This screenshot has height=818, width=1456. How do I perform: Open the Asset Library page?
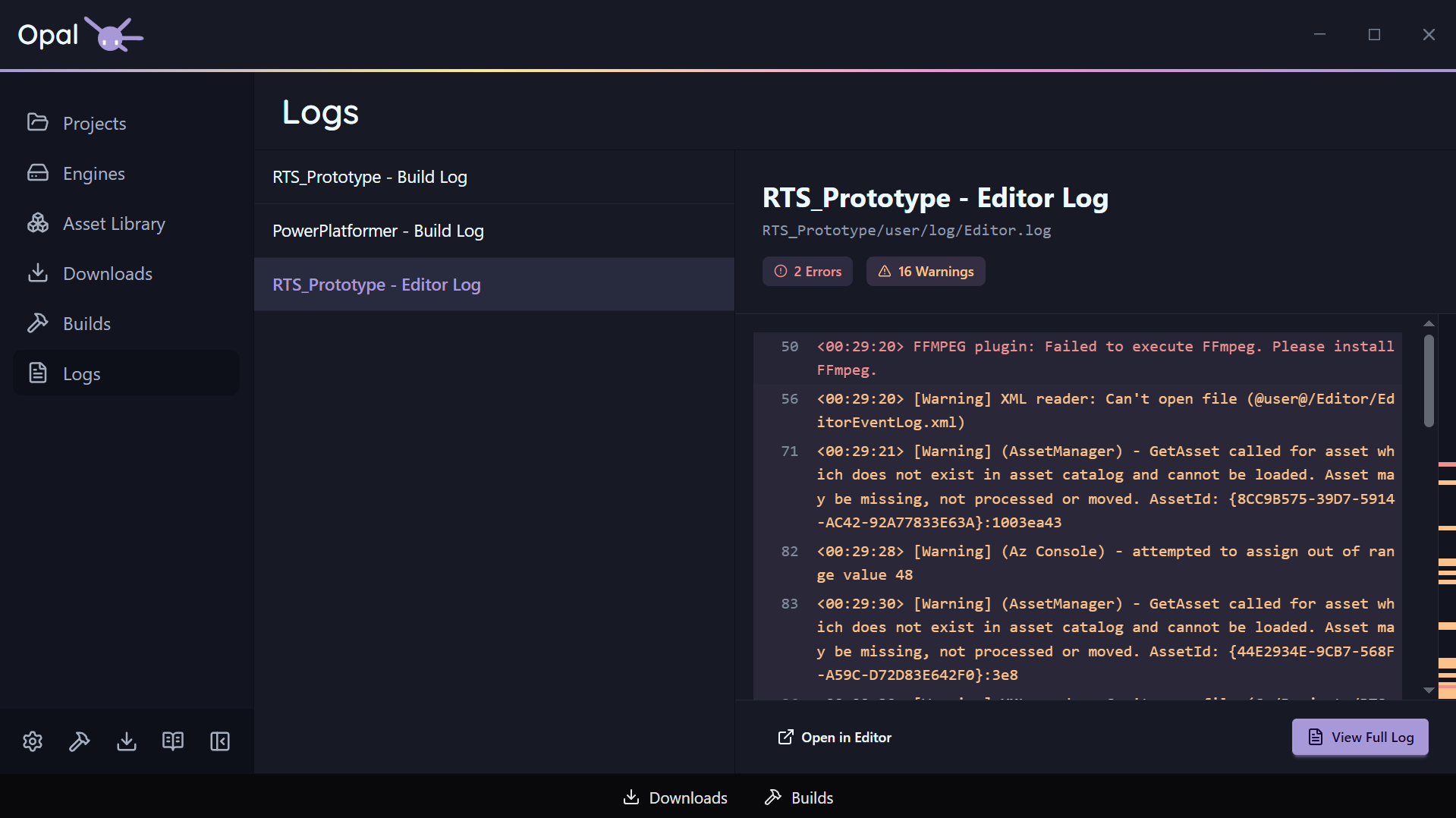point(126,223)
